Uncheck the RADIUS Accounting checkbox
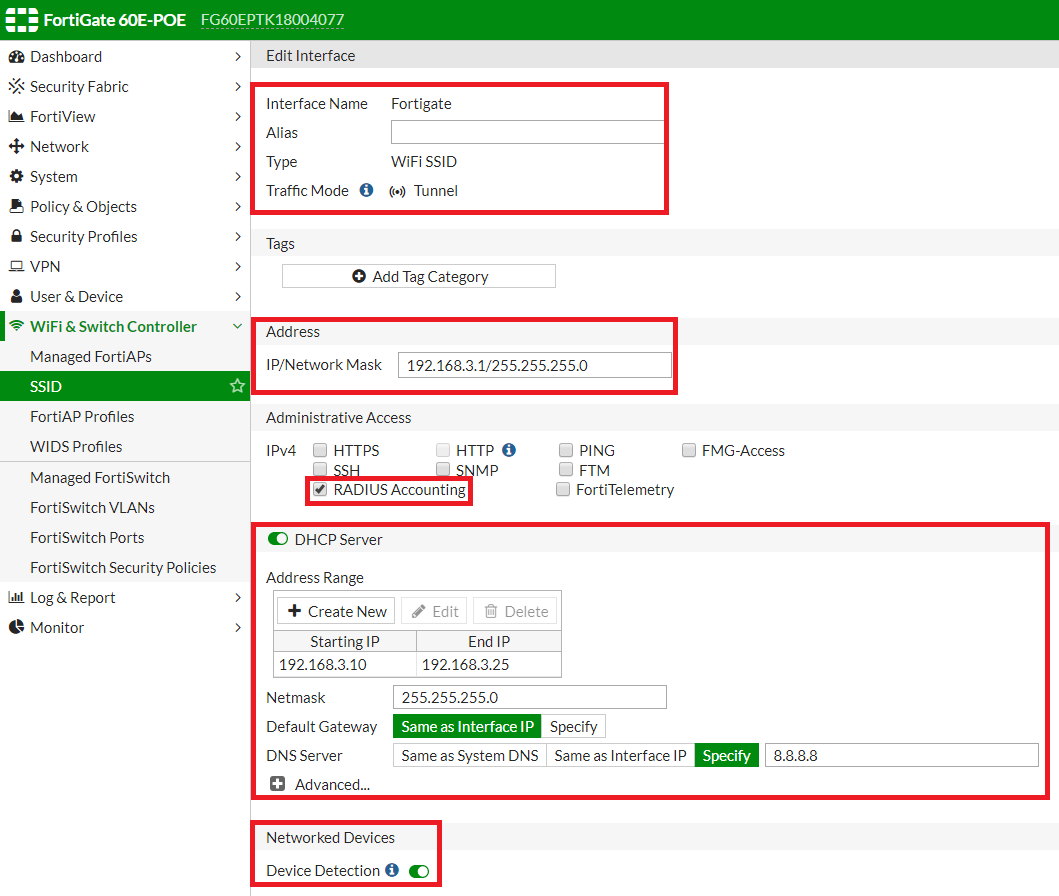 (x=320, y=490)
